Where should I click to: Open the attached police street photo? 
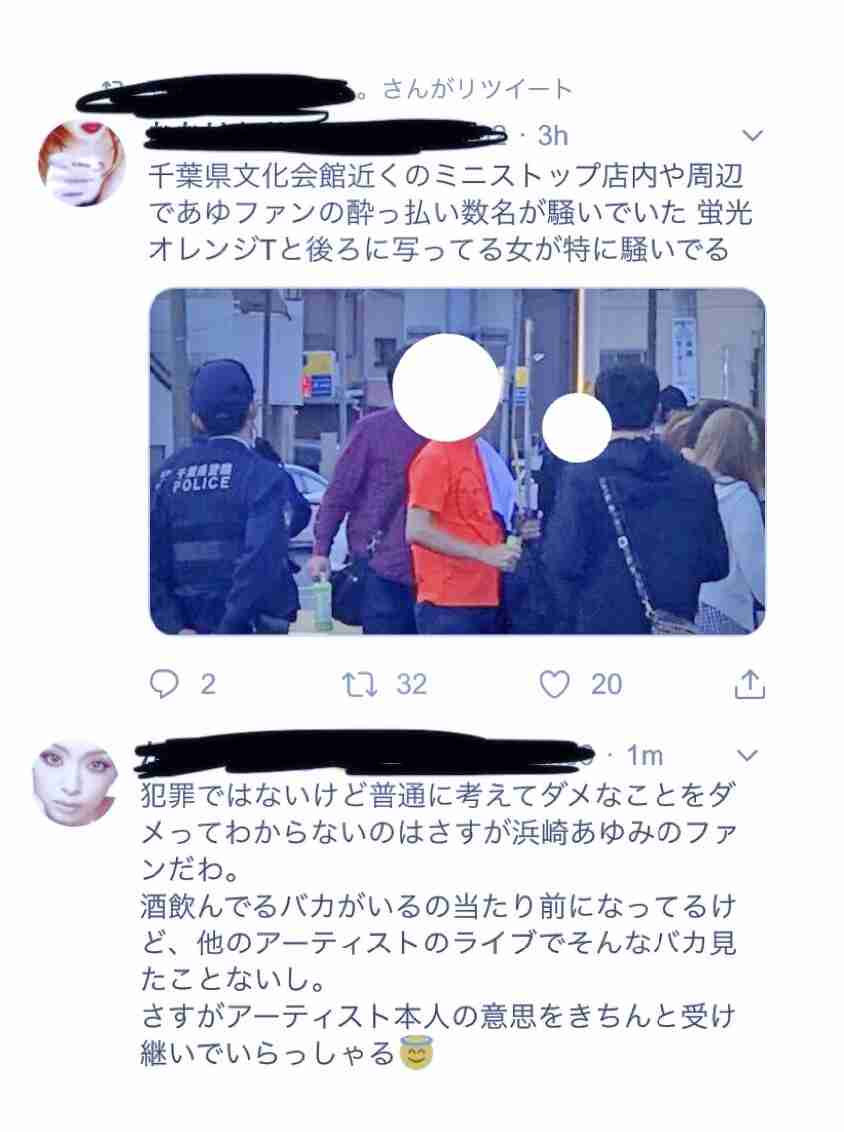[x=457, y=461]
